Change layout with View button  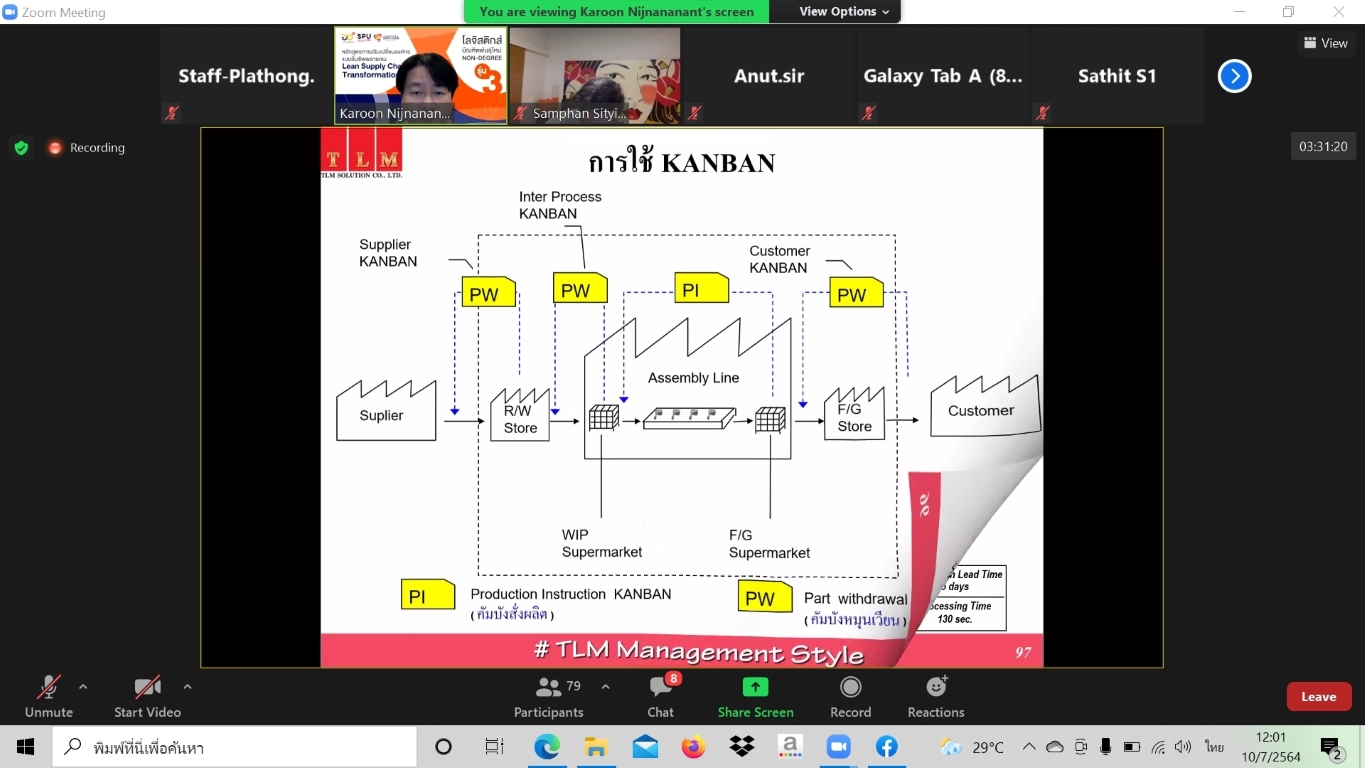coord(1326,43)
